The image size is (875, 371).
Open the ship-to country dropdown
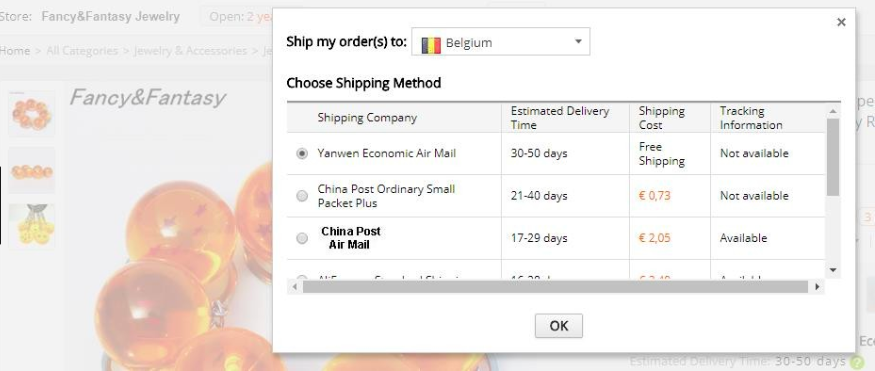click(501, 42)
